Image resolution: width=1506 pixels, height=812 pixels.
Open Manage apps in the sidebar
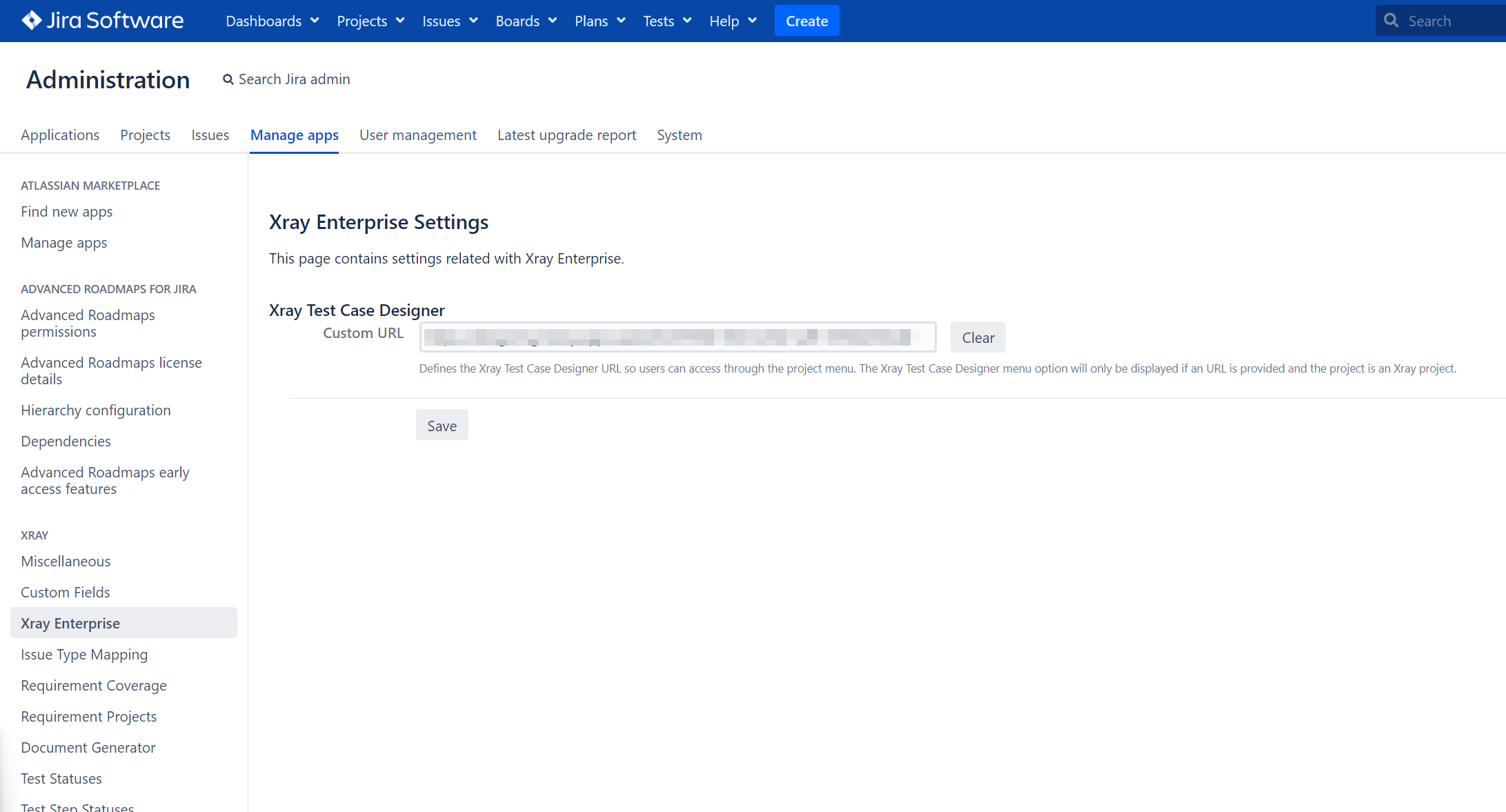[63, 243]
